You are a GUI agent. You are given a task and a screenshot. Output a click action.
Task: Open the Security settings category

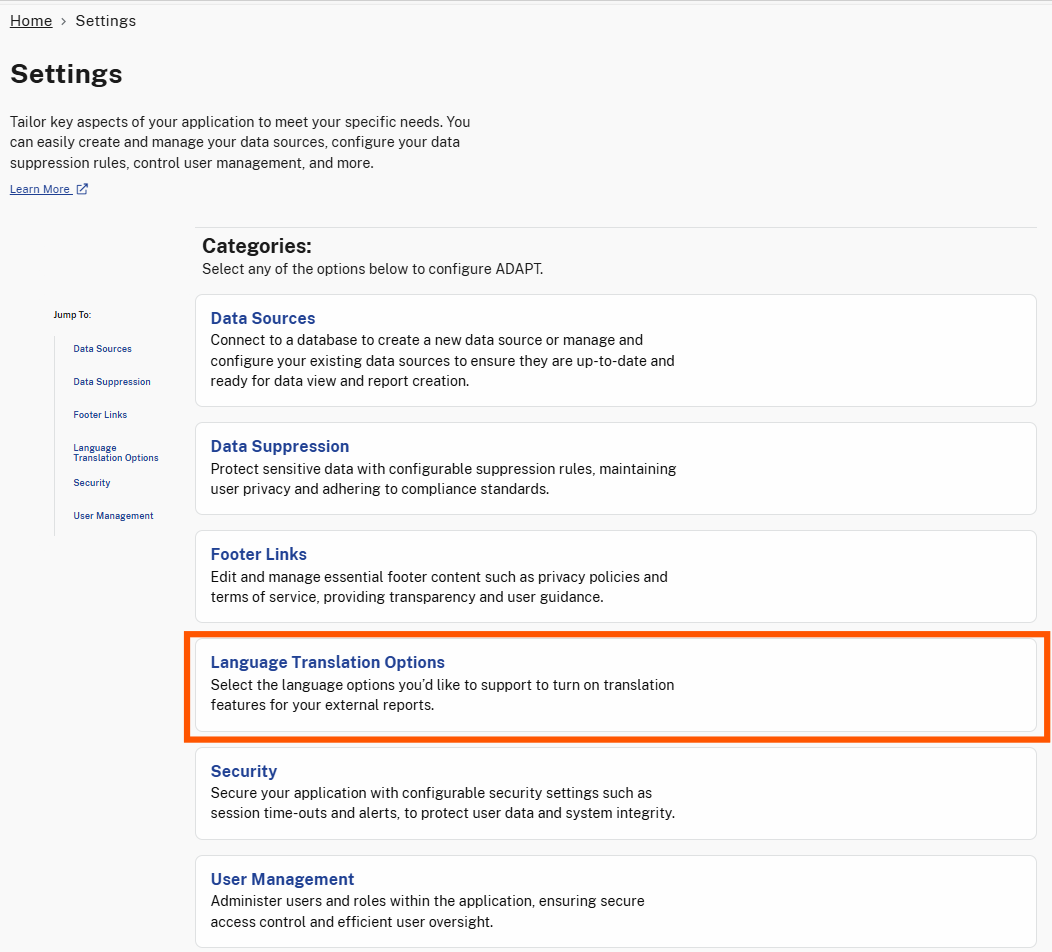[243, 771]
